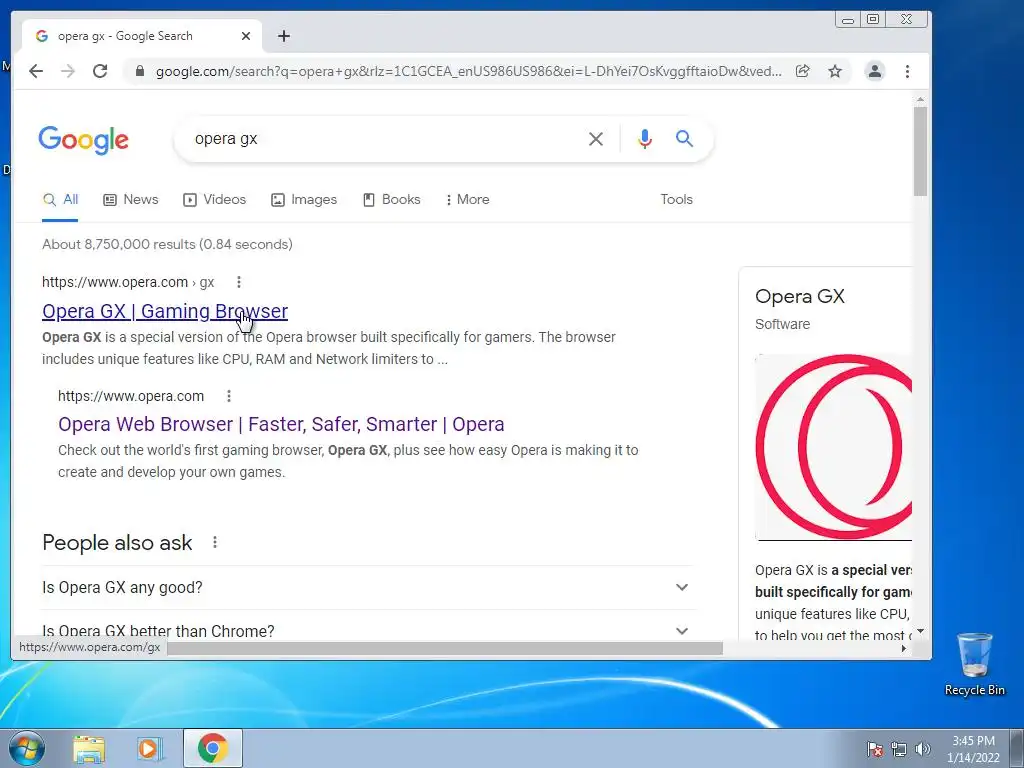1024x768 pixels.
Task: Open Windows Start menu
Action: tap(27, 748)
